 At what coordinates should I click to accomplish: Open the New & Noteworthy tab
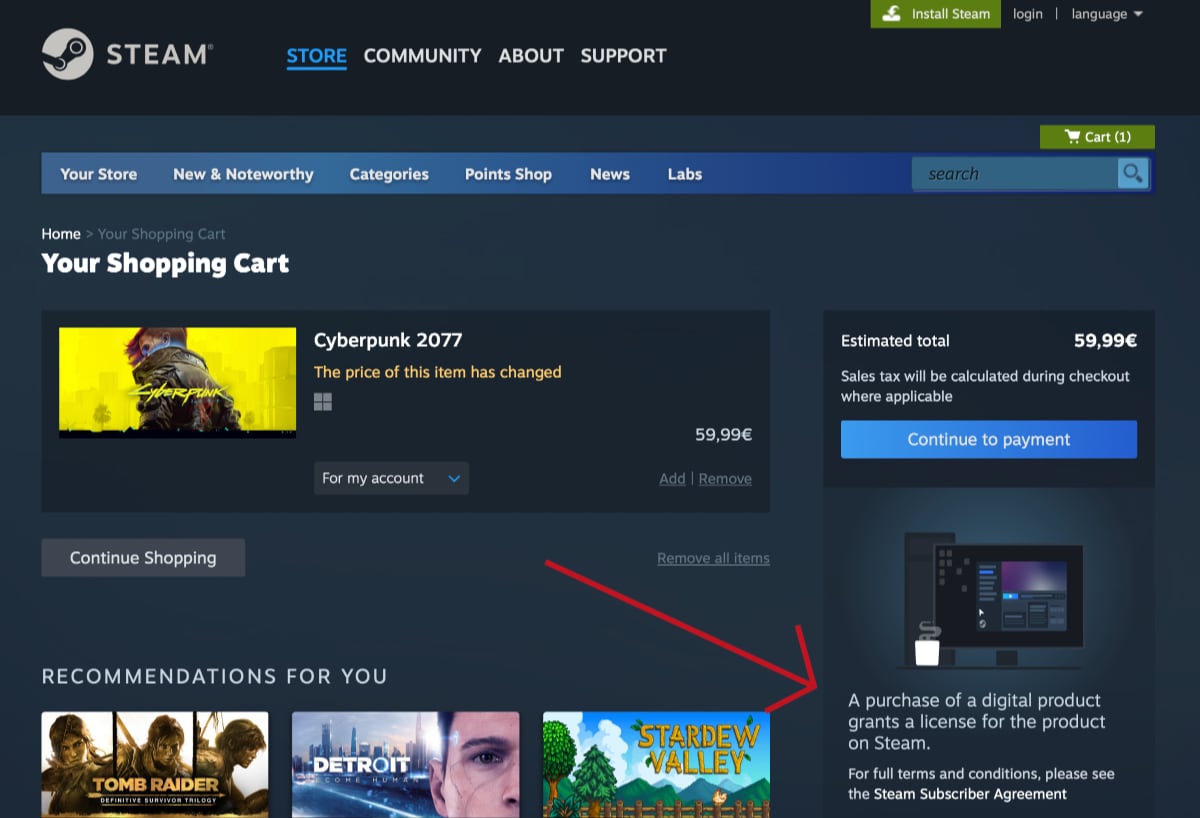(243, 174)
